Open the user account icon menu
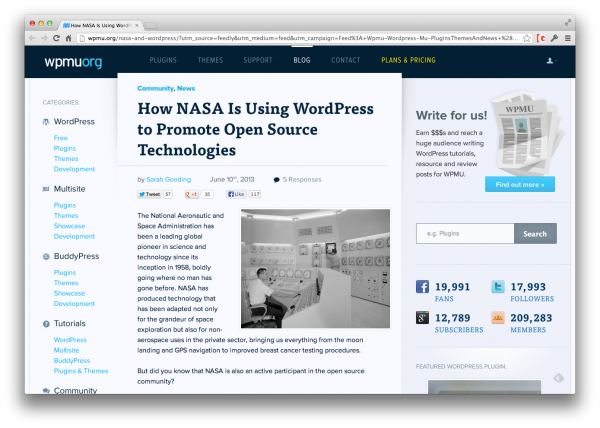 [x=551, y=60]
